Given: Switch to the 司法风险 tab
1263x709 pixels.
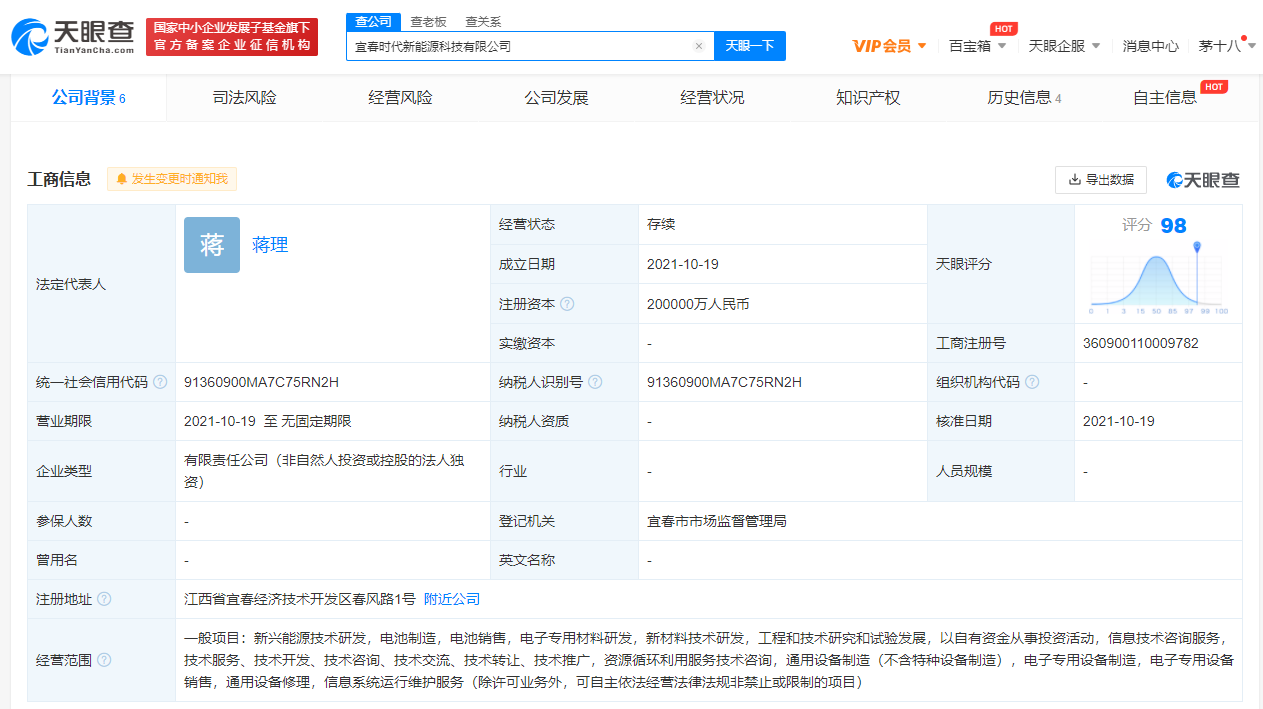Looking at the screenshot, I should [x=244, y=98].
